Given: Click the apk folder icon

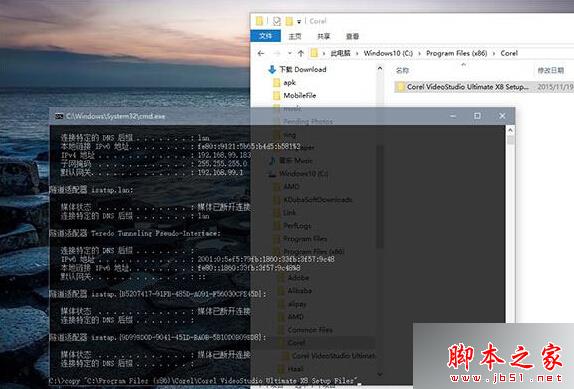Looking at the screenshot, I should (277, 83).
